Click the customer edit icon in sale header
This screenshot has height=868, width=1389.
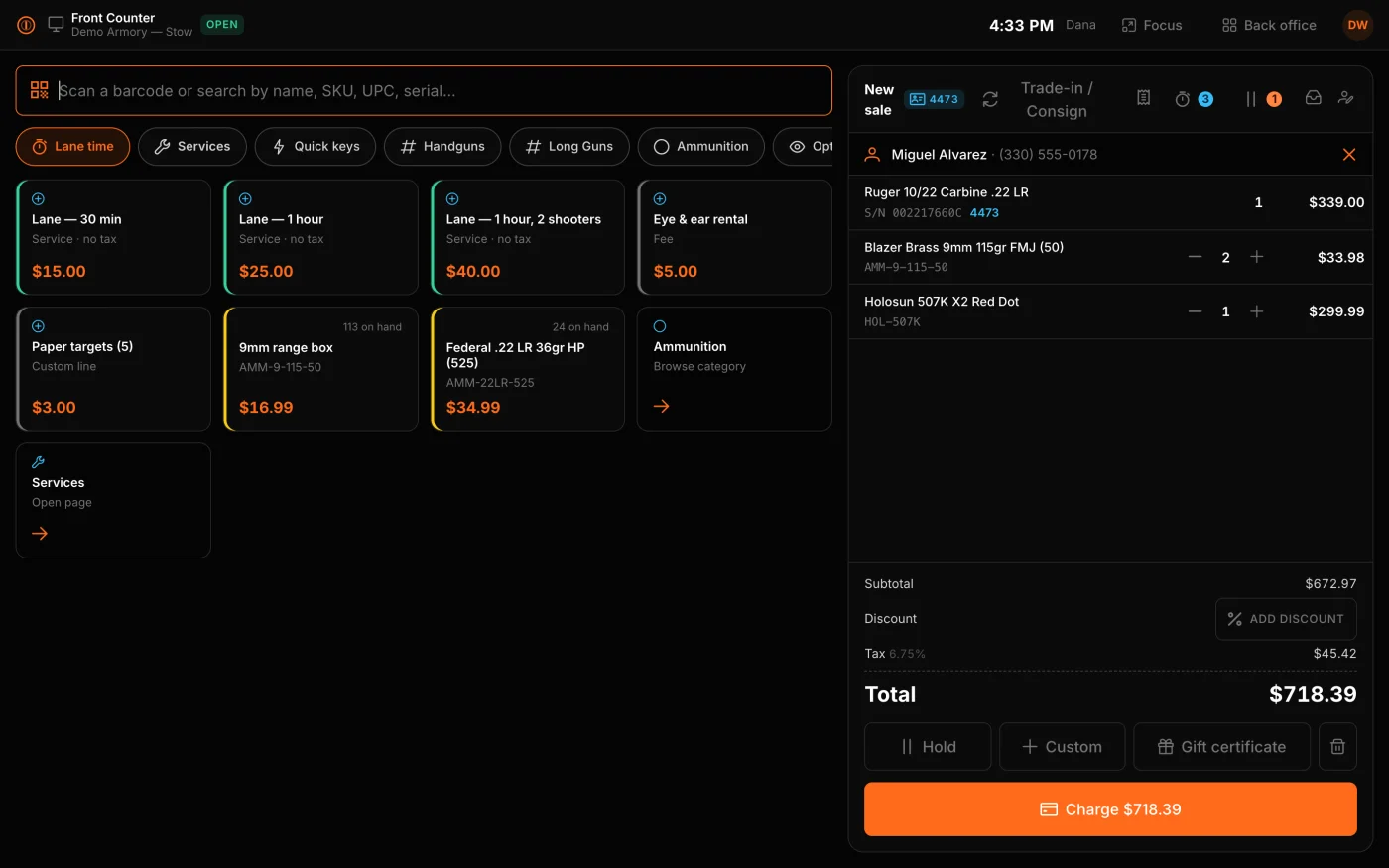1345,98
